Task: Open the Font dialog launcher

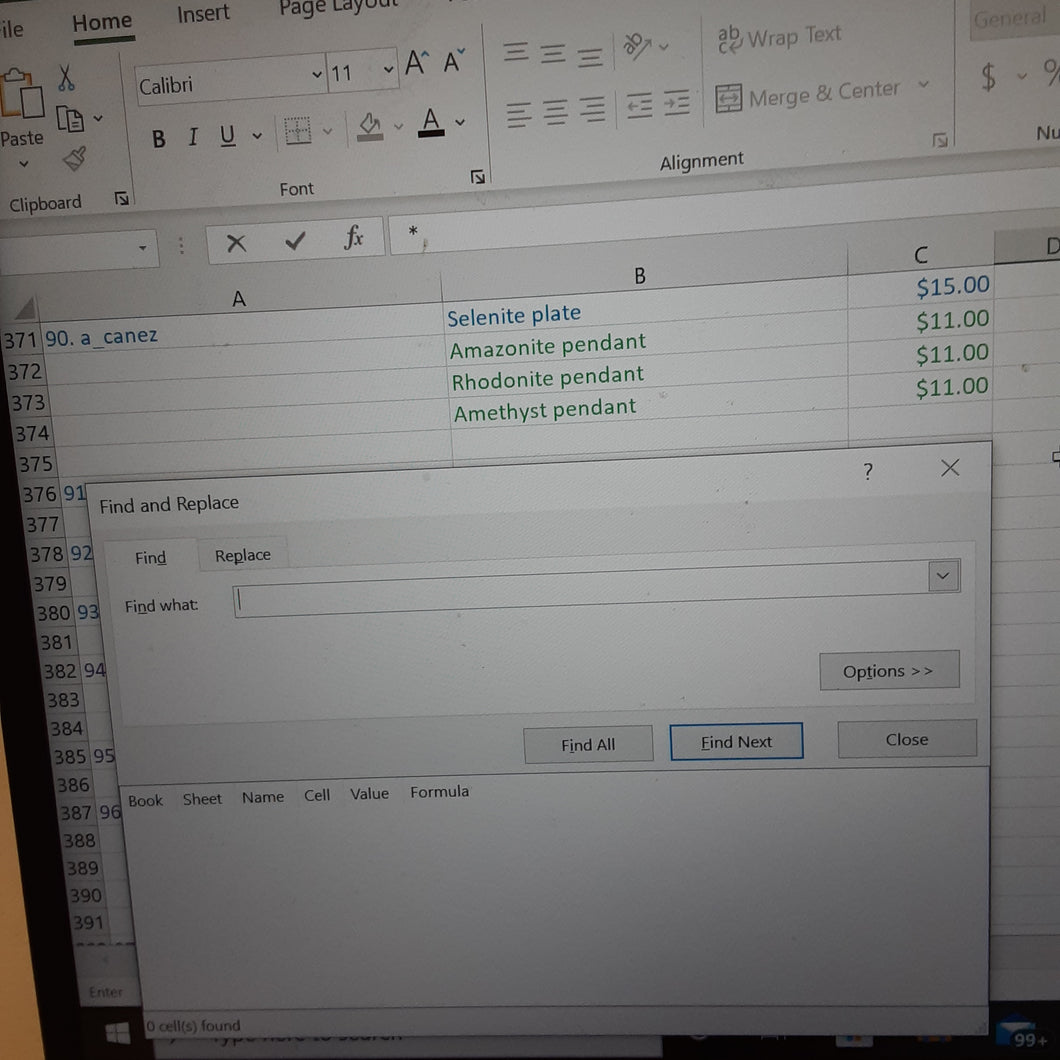Action: [x=477, y=177]
